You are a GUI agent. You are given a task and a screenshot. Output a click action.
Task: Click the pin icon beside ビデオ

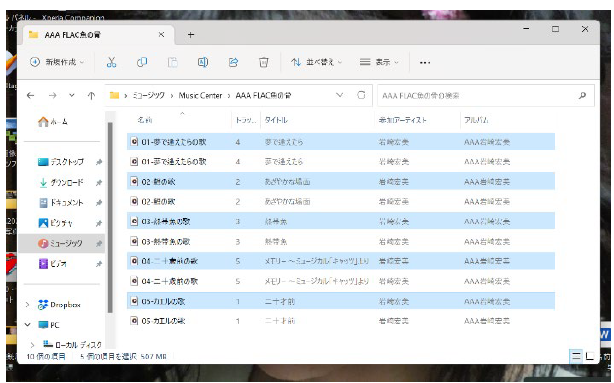[99, 264]
